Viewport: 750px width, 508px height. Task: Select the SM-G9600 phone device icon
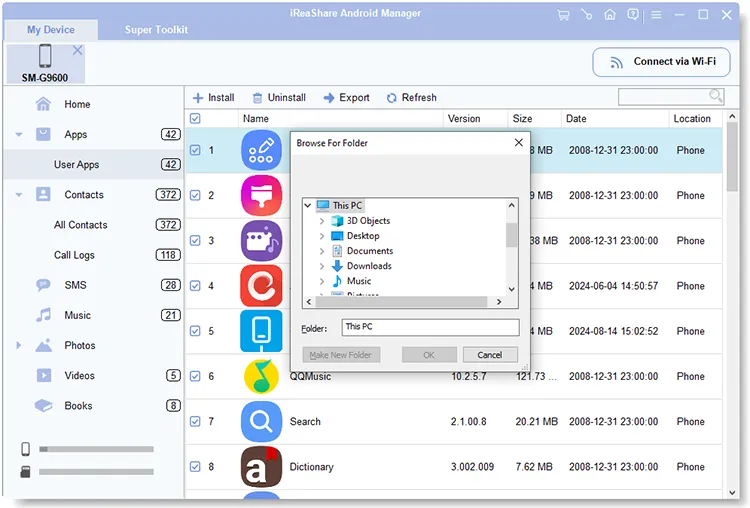45,56
